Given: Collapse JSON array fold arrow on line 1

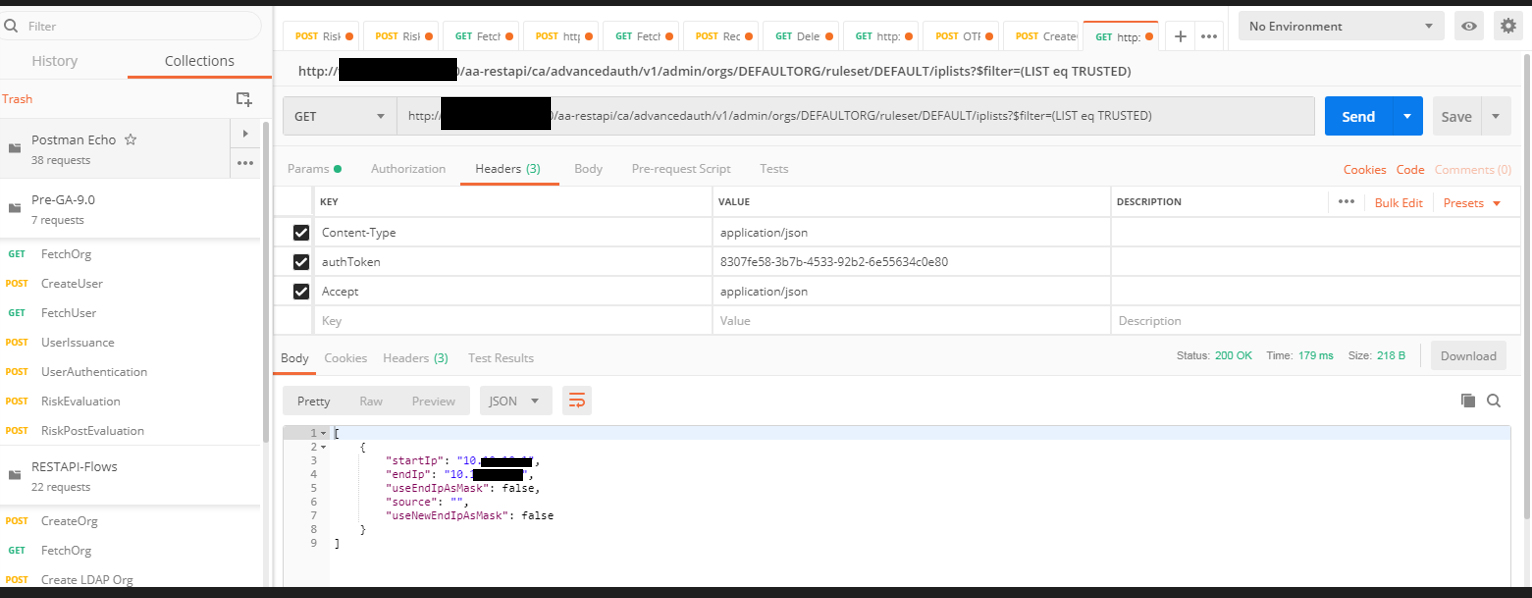Looking at the screenshot, I should [324, 433].
